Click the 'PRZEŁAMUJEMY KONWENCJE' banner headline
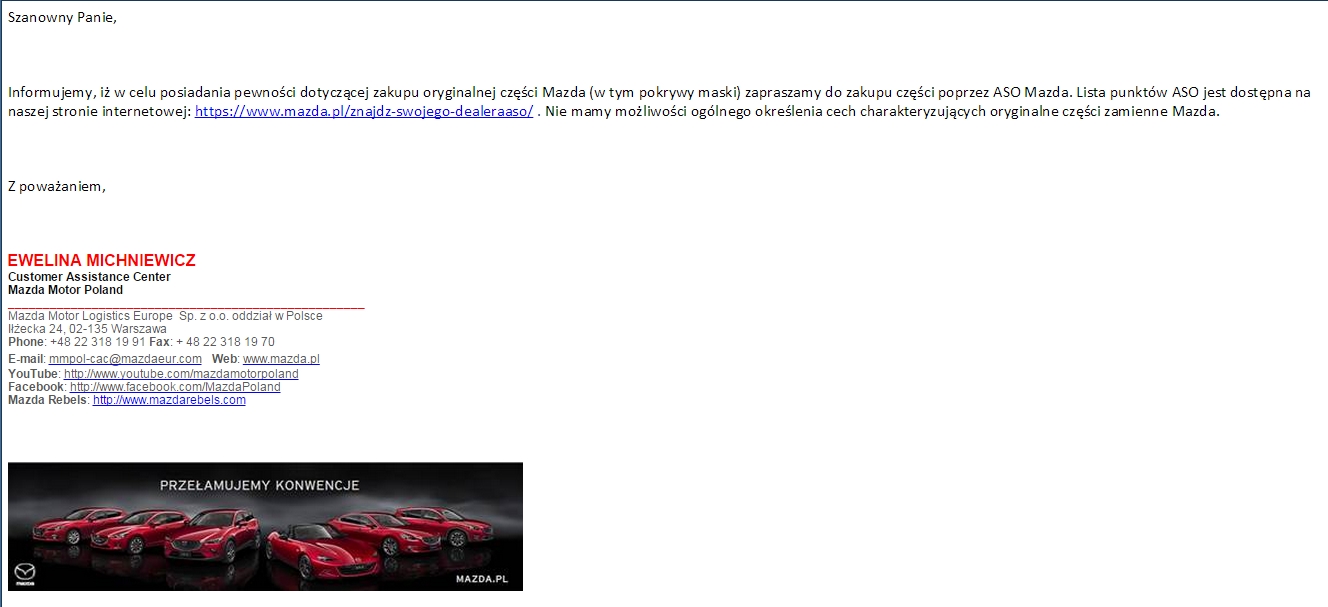Screen dimensions: 1328x607 pos(259,486)
